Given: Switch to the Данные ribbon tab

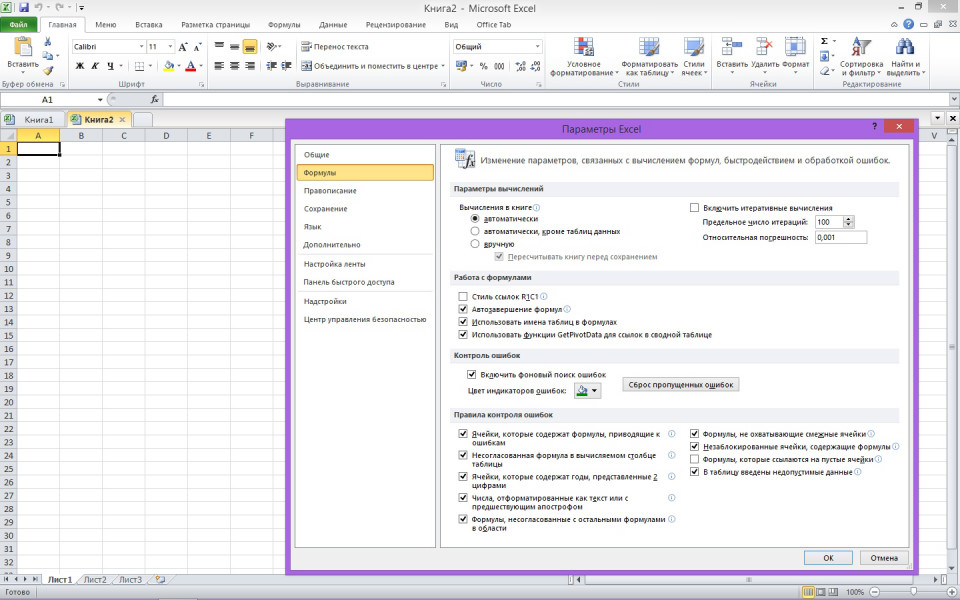Looking at the screenshot, I should [333, 25].
